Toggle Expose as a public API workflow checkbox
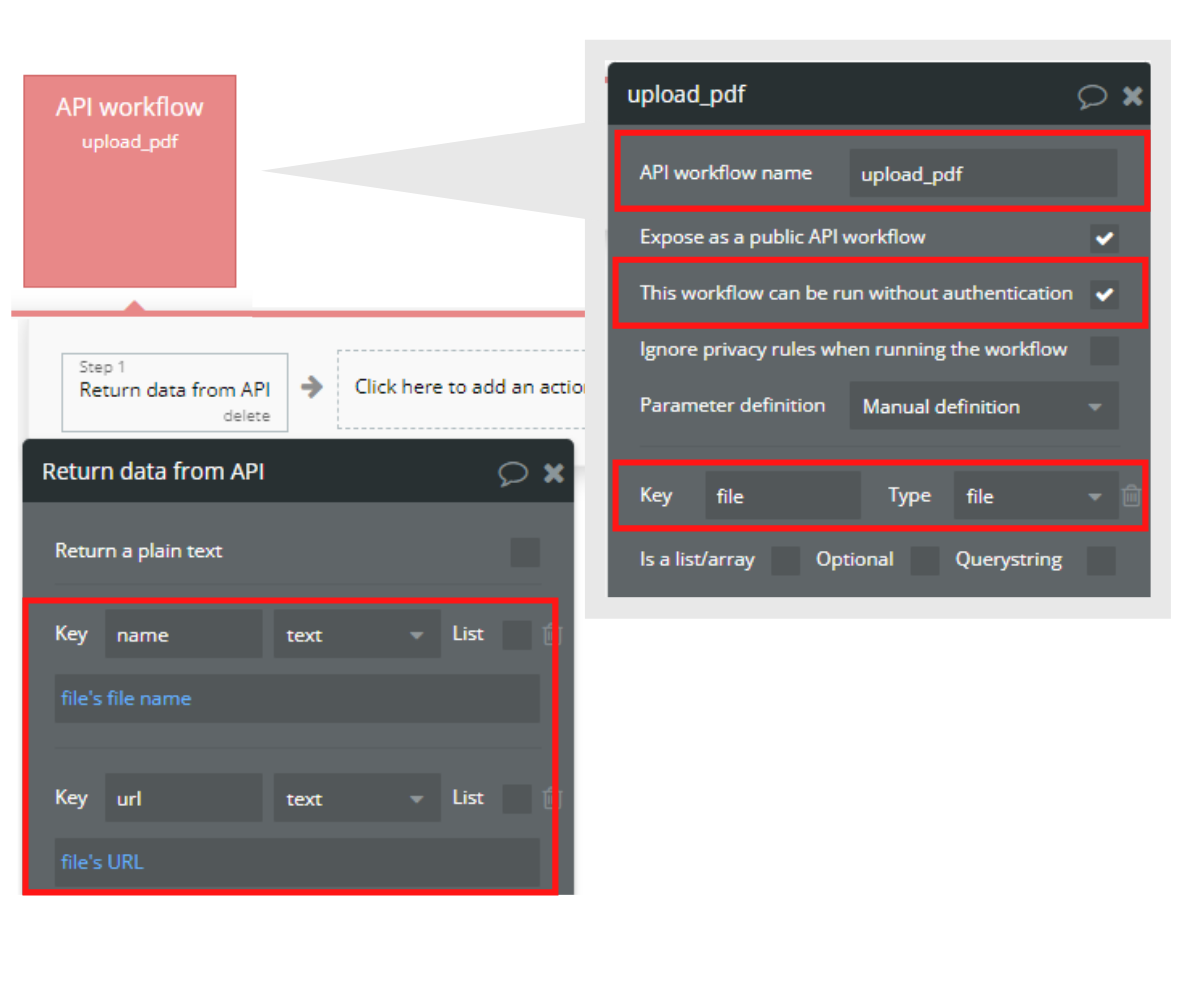 tap(1104, 238)
